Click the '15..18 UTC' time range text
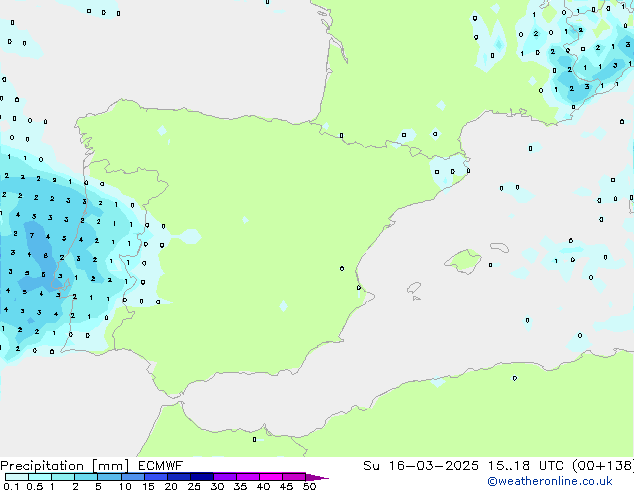 [x=525, y=466]
